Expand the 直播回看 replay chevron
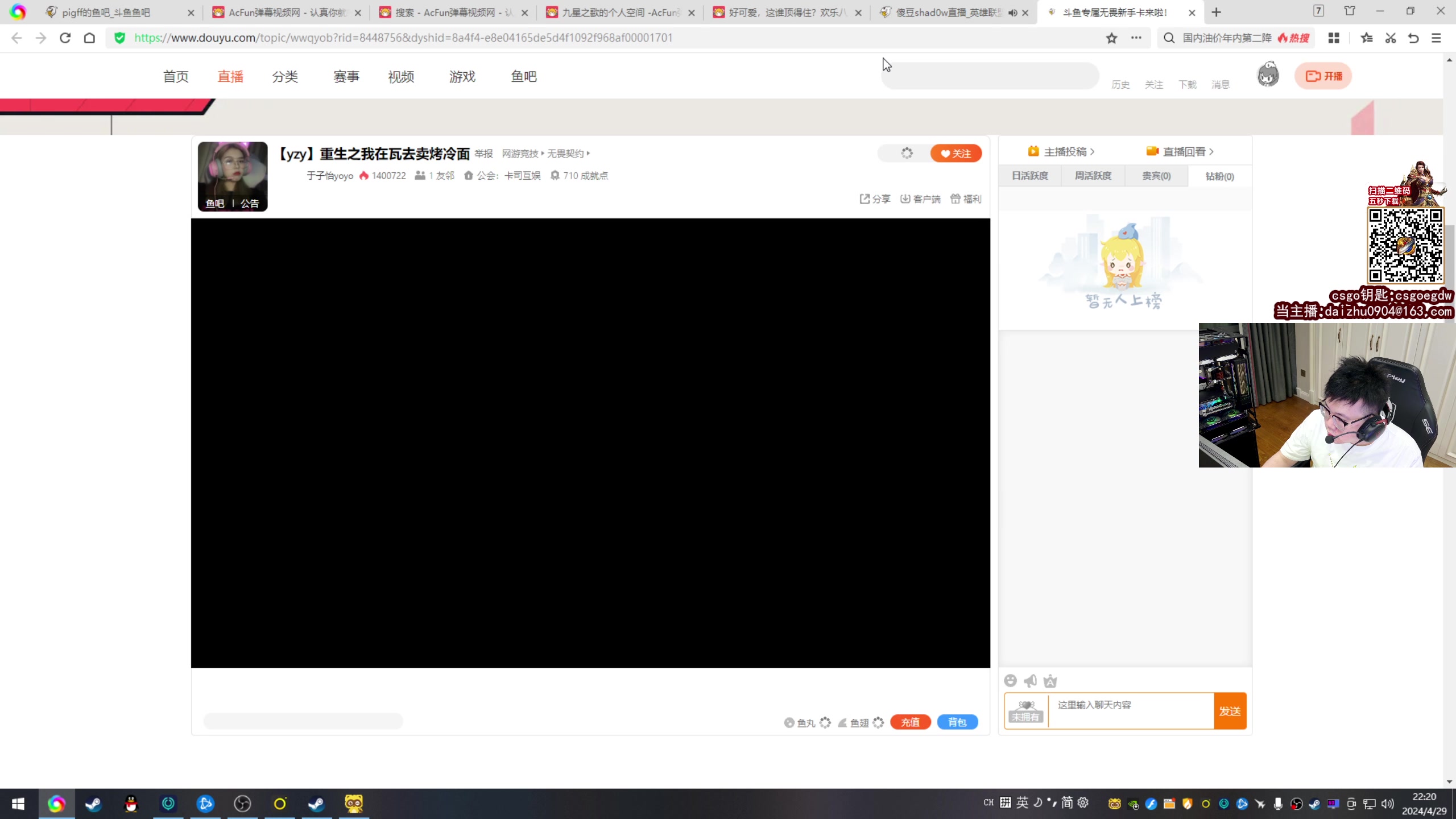Screen dimensions: 1456x819 coord(1211,152)
